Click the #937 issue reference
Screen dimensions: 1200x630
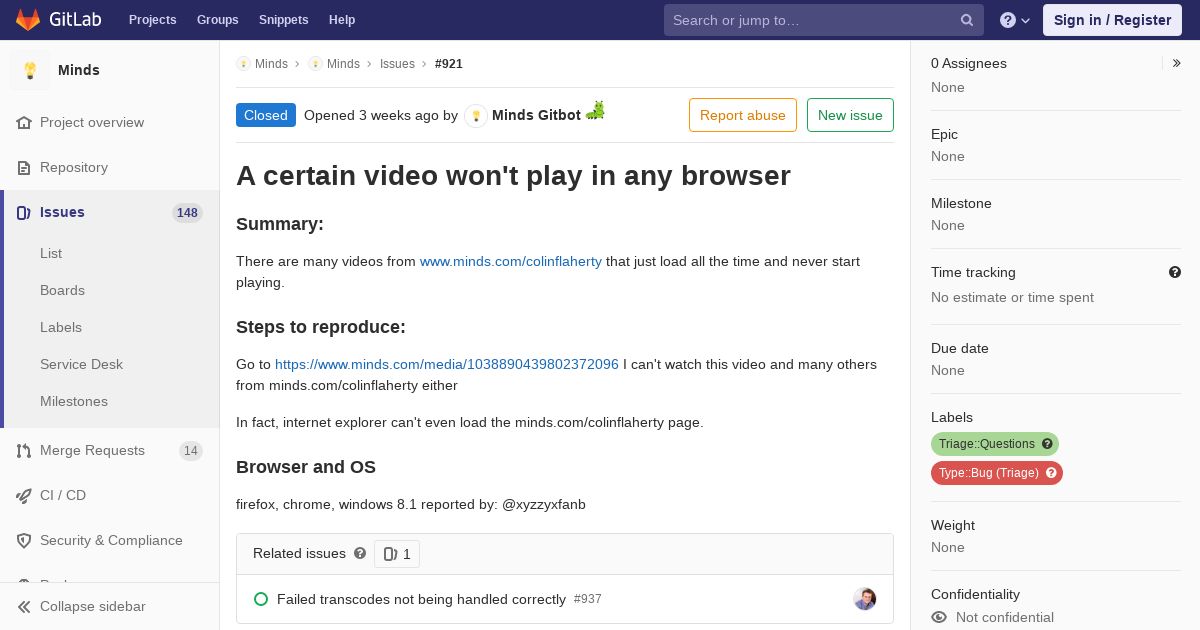[x=588, y=599]
